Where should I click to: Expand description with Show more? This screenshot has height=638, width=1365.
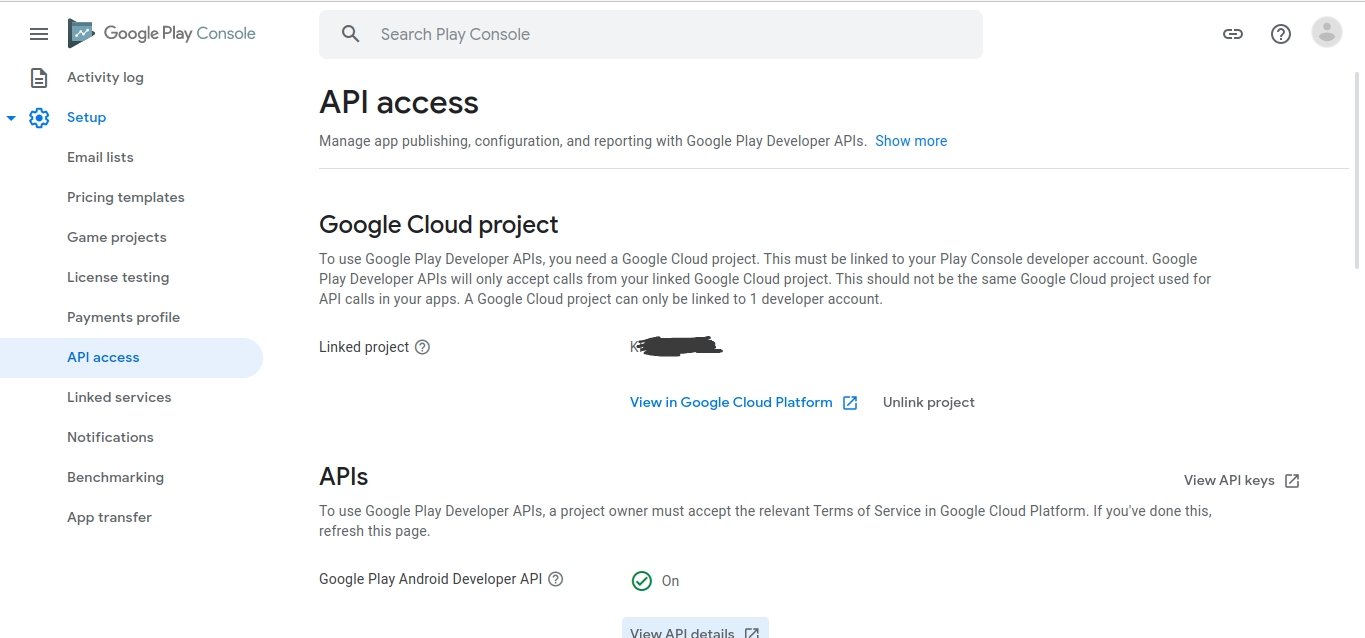(x=911, y=141)
